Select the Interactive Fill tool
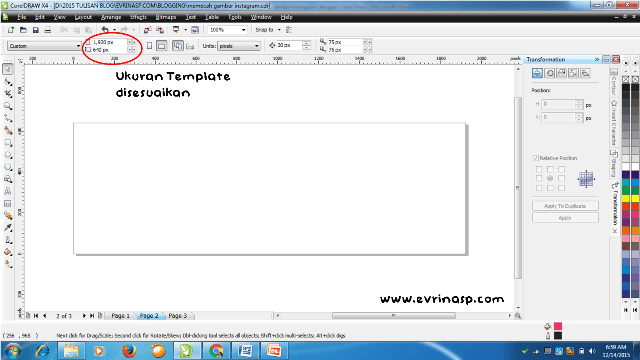Screen dimensions: 640x360 coord(8,264)
